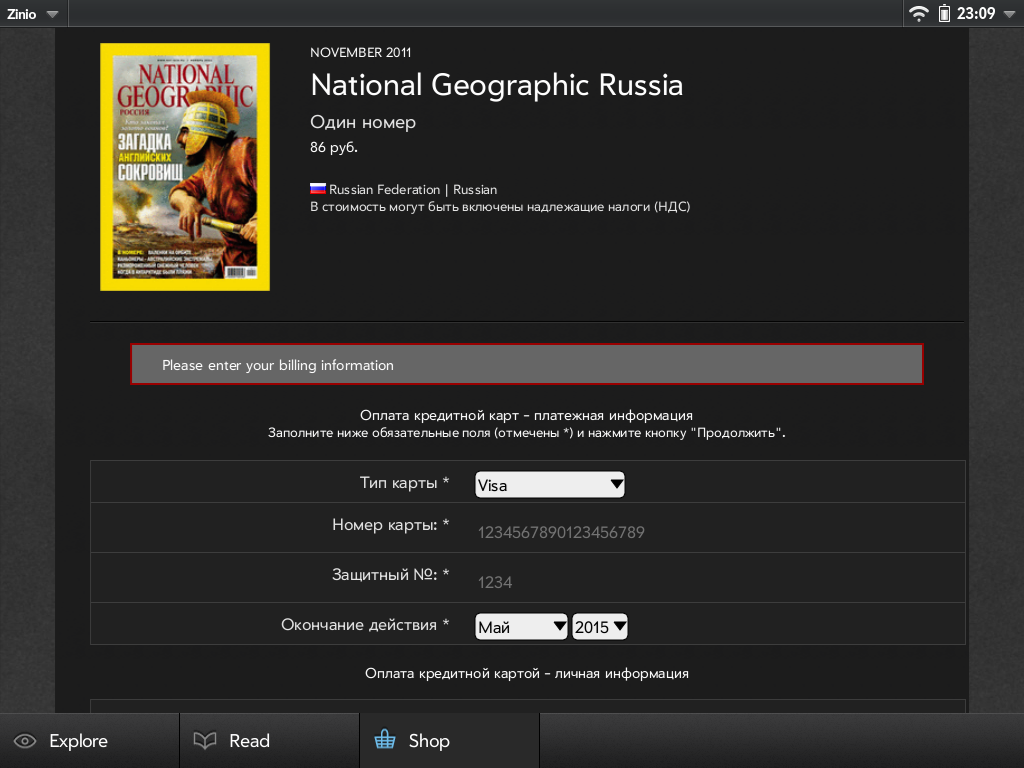Image resolution: width=1024 pixels, height=768 pixels.
Task: Tap the National Geographic cover thumbnail
Action: click(185, 167)
